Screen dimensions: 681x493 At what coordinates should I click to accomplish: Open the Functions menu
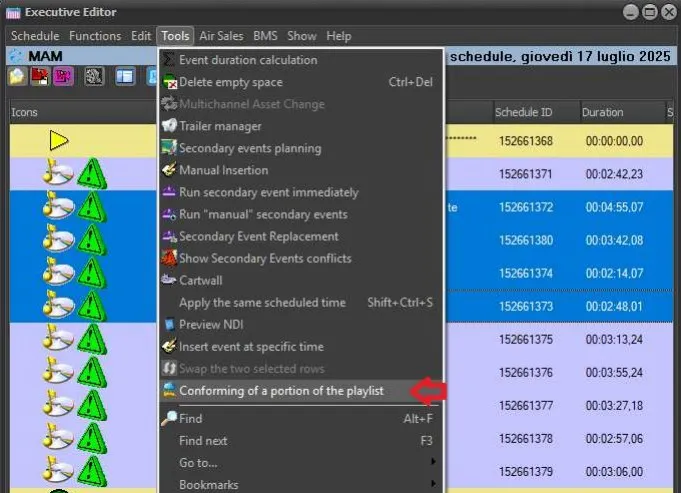tap(95, 36)
